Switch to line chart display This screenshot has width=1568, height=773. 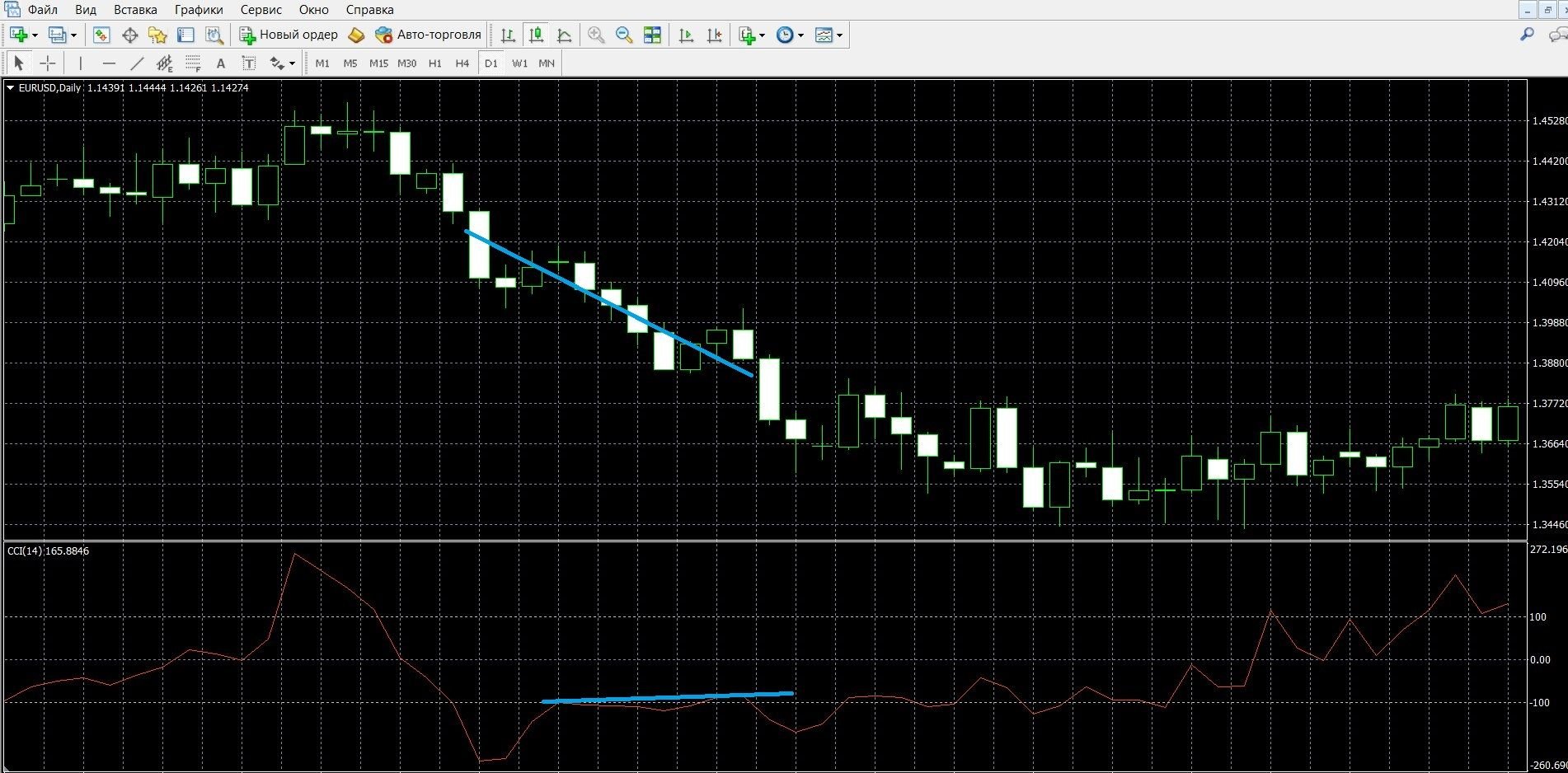coord(565,35)
